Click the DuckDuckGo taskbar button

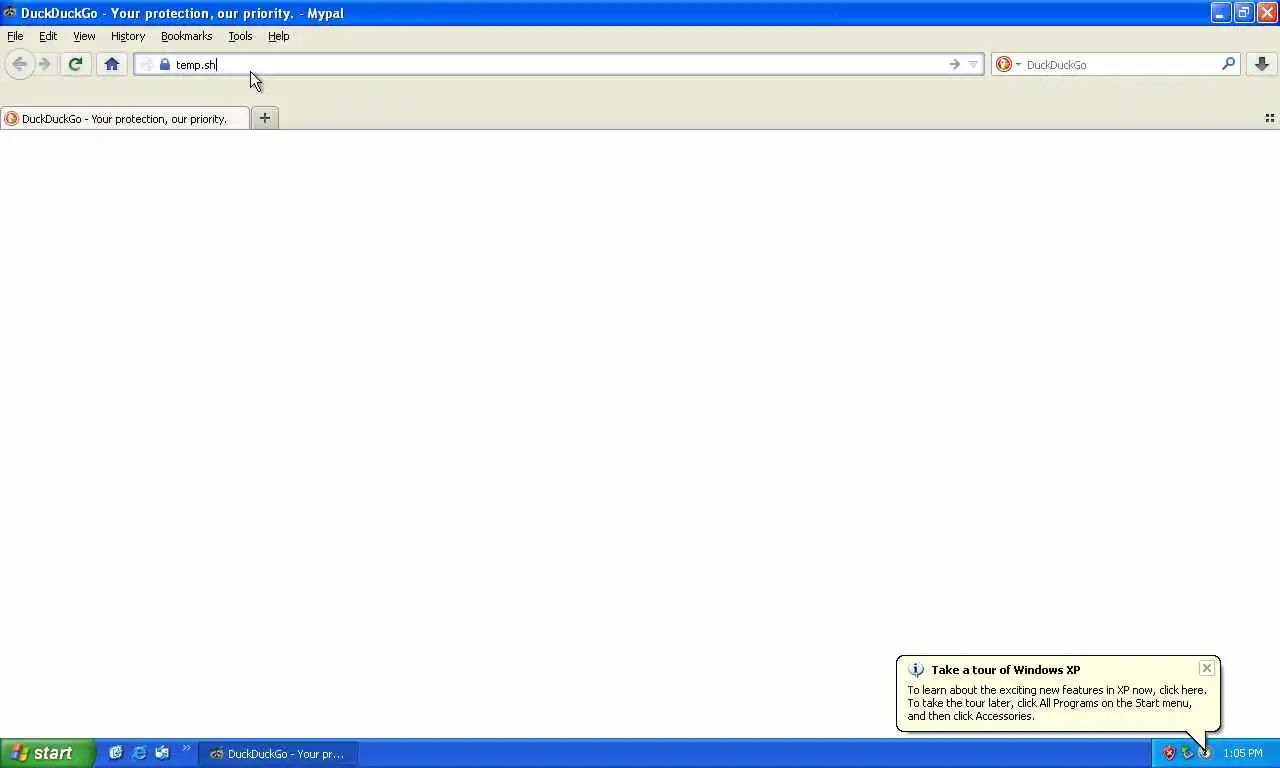click(x=278, y=753)
